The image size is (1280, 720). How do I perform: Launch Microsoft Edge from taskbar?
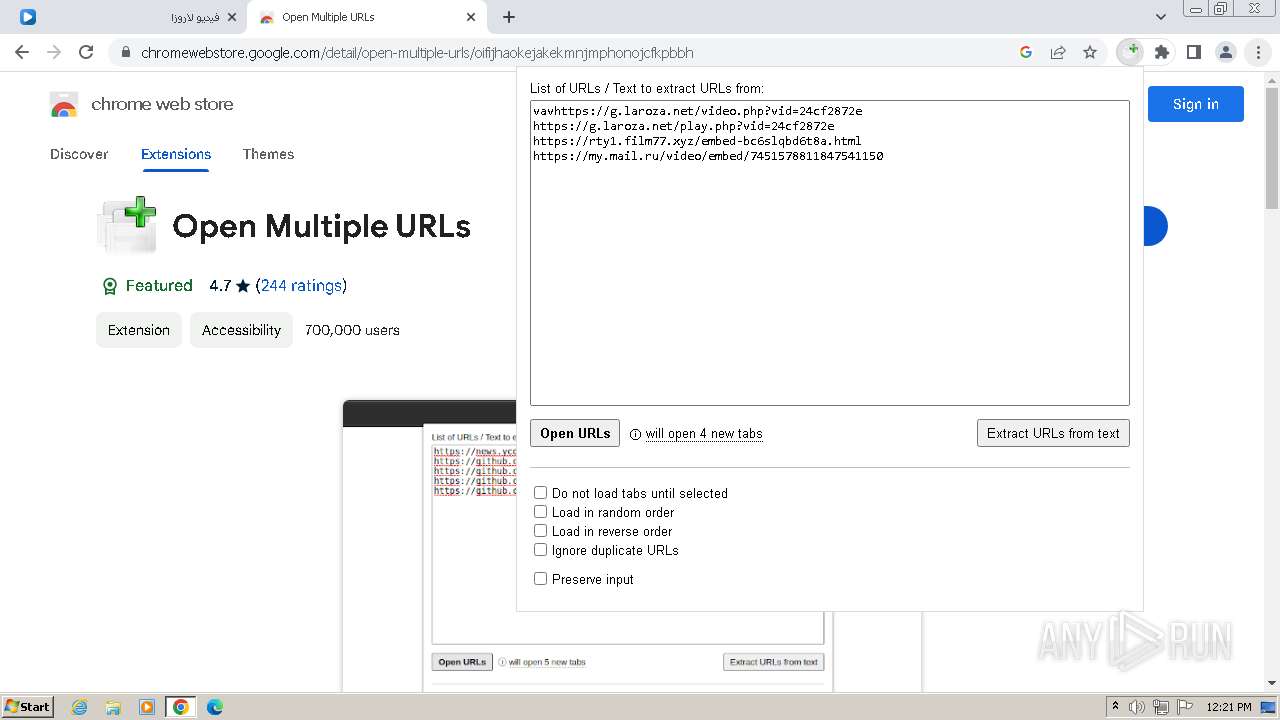point(215,707)
